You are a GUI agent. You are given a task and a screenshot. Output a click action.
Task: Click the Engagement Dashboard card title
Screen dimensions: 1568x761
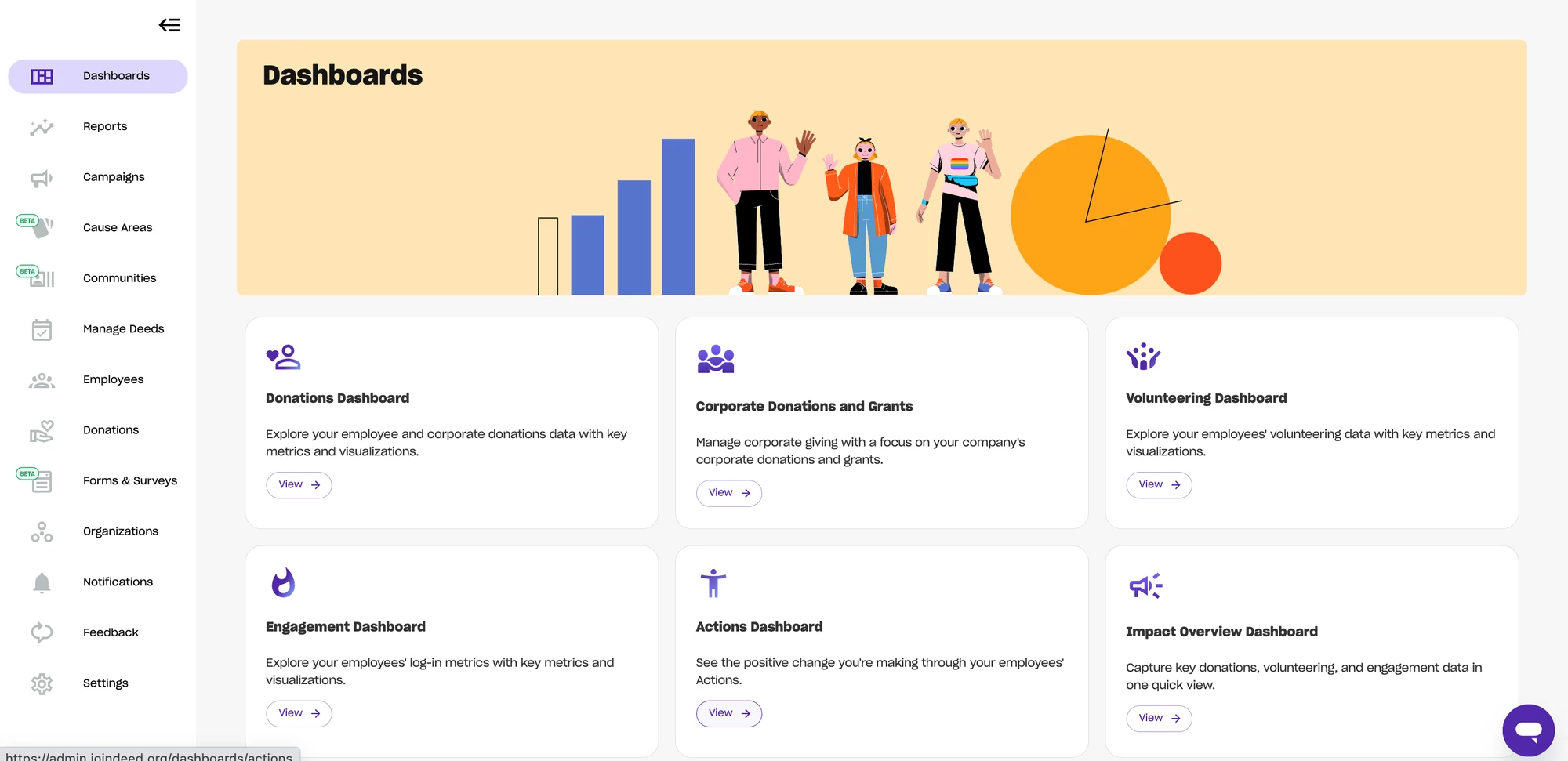click(x=346, y=627)
